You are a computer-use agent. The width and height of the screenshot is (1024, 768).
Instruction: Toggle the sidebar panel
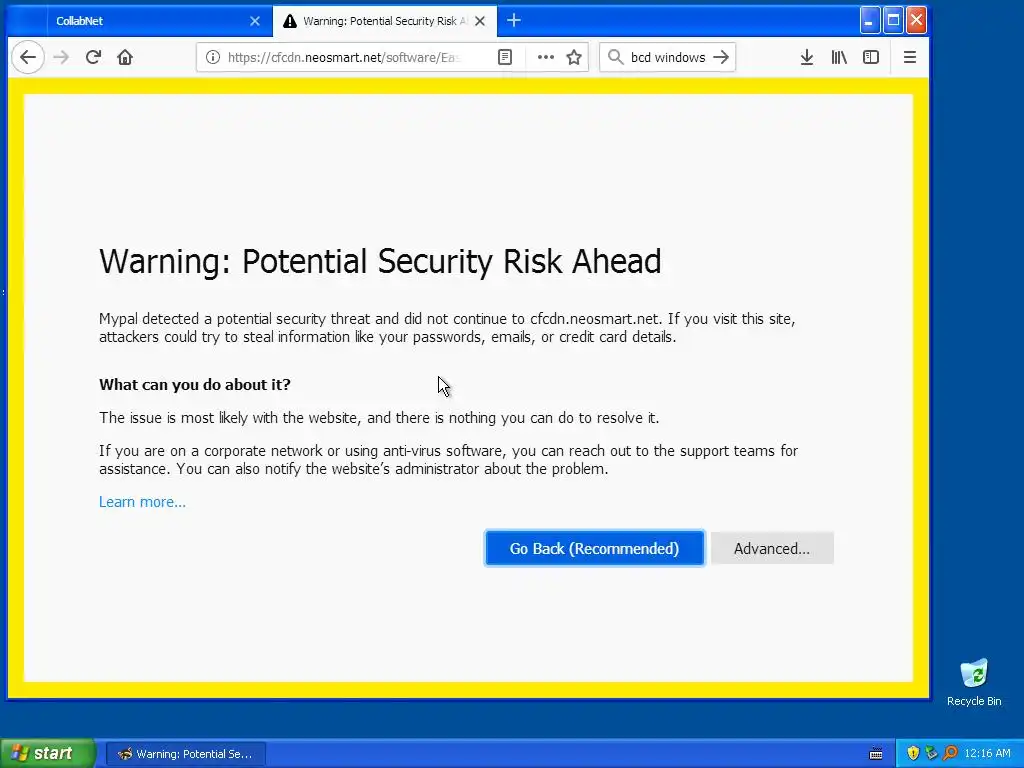pos(871,57)
